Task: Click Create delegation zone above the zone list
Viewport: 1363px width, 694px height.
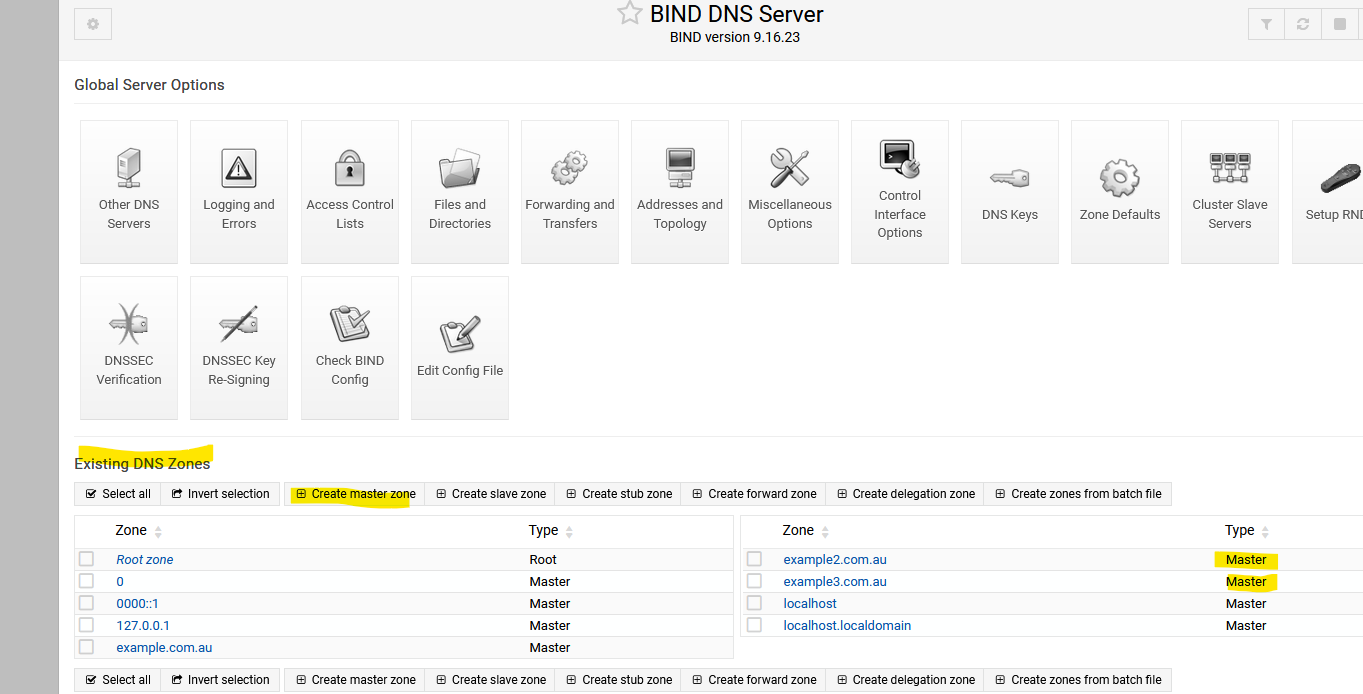Action: click(x=905, y=494)
